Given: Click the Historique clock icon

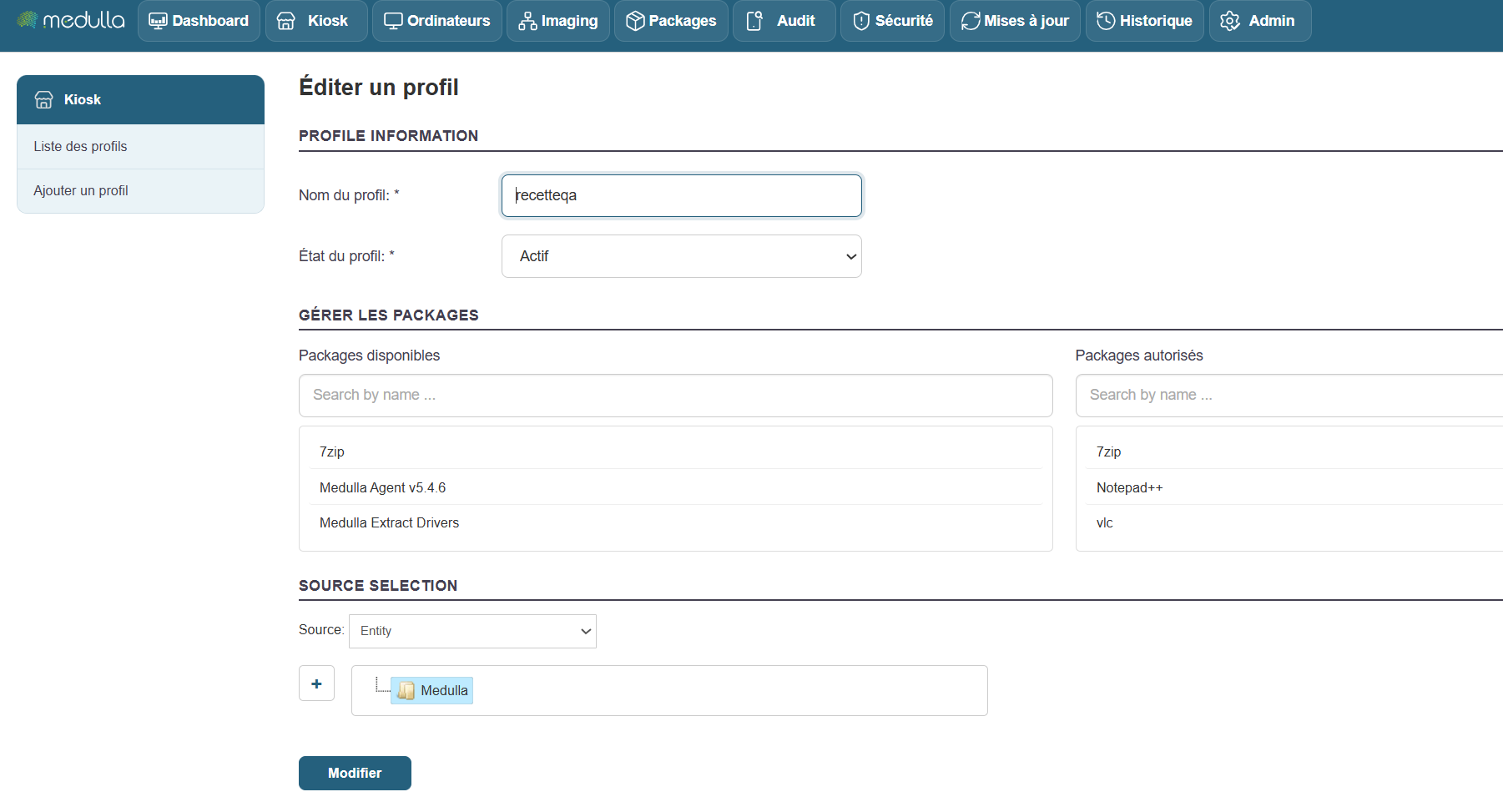Looking at the screenshot, I should coord(1106,21).
